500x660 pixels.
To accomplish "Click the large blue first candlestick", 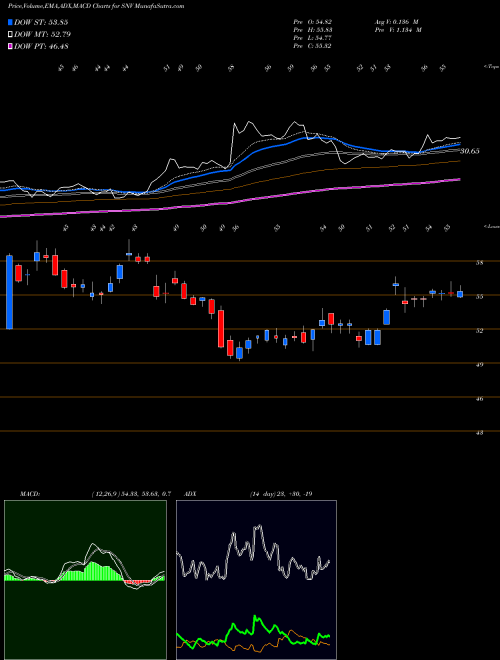I will coord(9,292).
